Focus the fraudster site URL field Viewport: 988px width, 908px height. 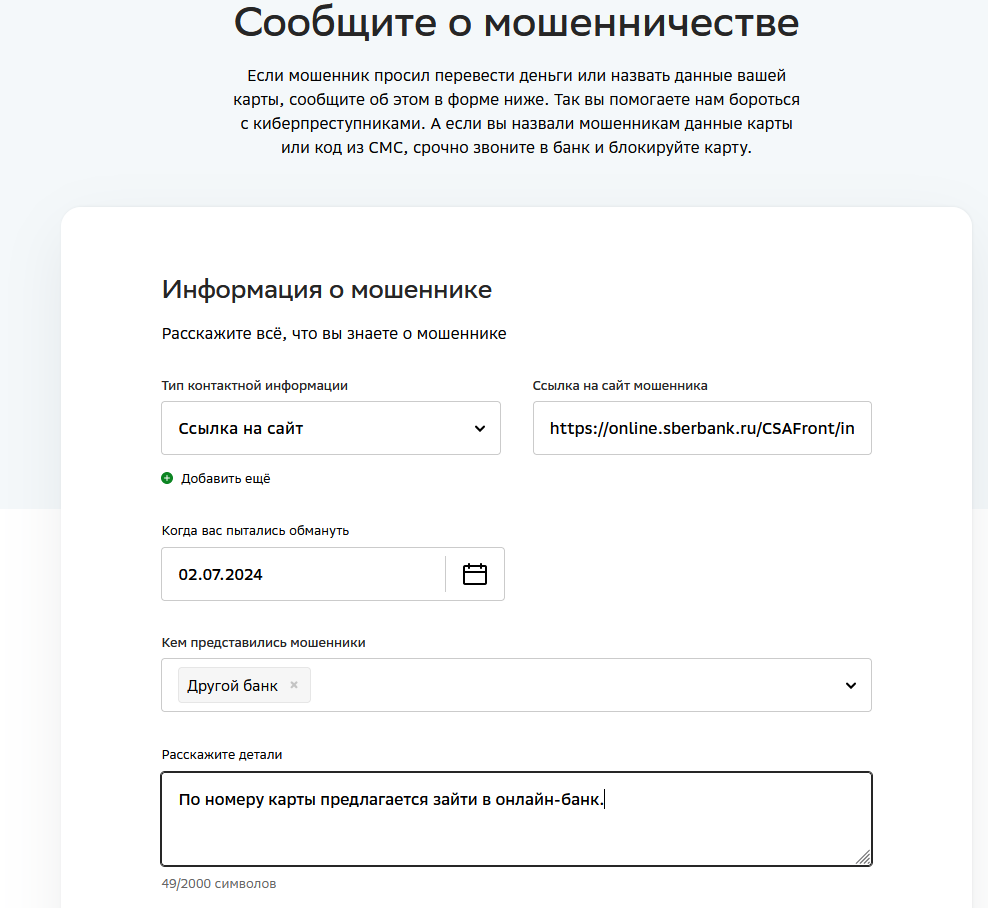point(702,428)
